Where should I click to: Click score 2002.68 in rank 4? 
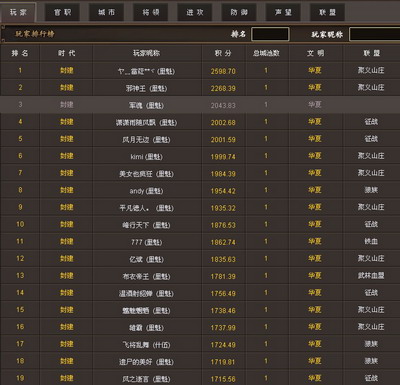click(223, 122)
